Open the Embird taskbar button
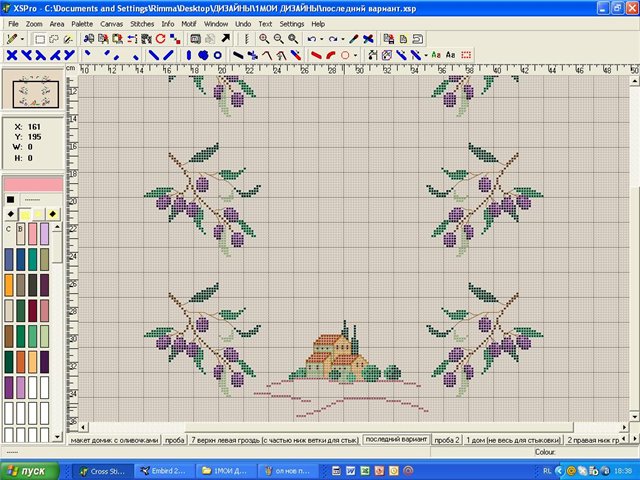640x480 pixels. point(167,470)
